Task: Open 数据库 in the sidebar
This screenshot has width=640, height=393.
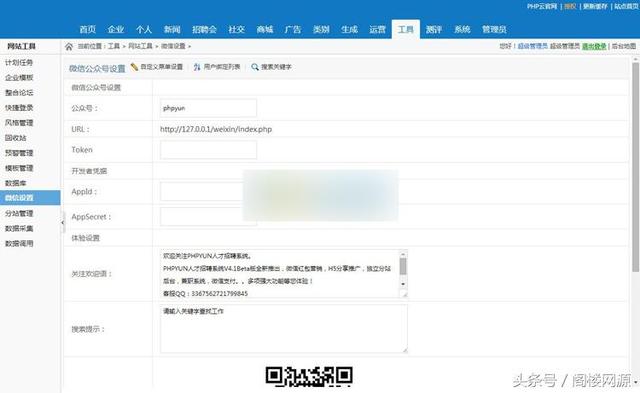Action: pos(16,183)
